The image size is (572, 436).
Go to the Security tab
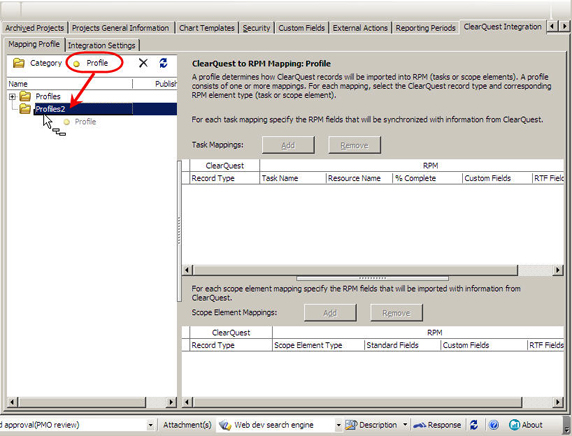click(x=256, y=28)
